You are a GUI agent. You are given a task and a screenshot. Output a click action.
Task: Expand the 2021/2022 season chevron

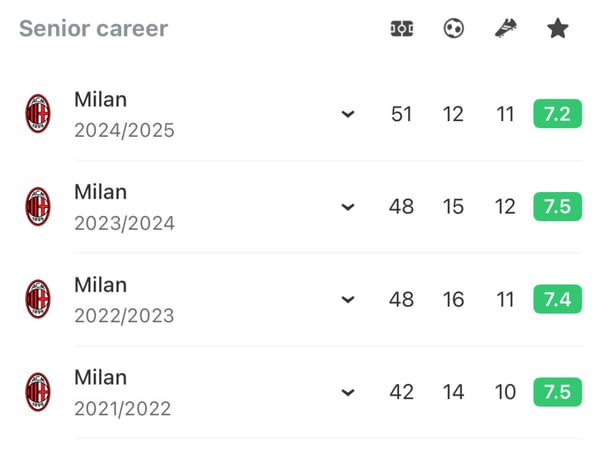[348, 392]
